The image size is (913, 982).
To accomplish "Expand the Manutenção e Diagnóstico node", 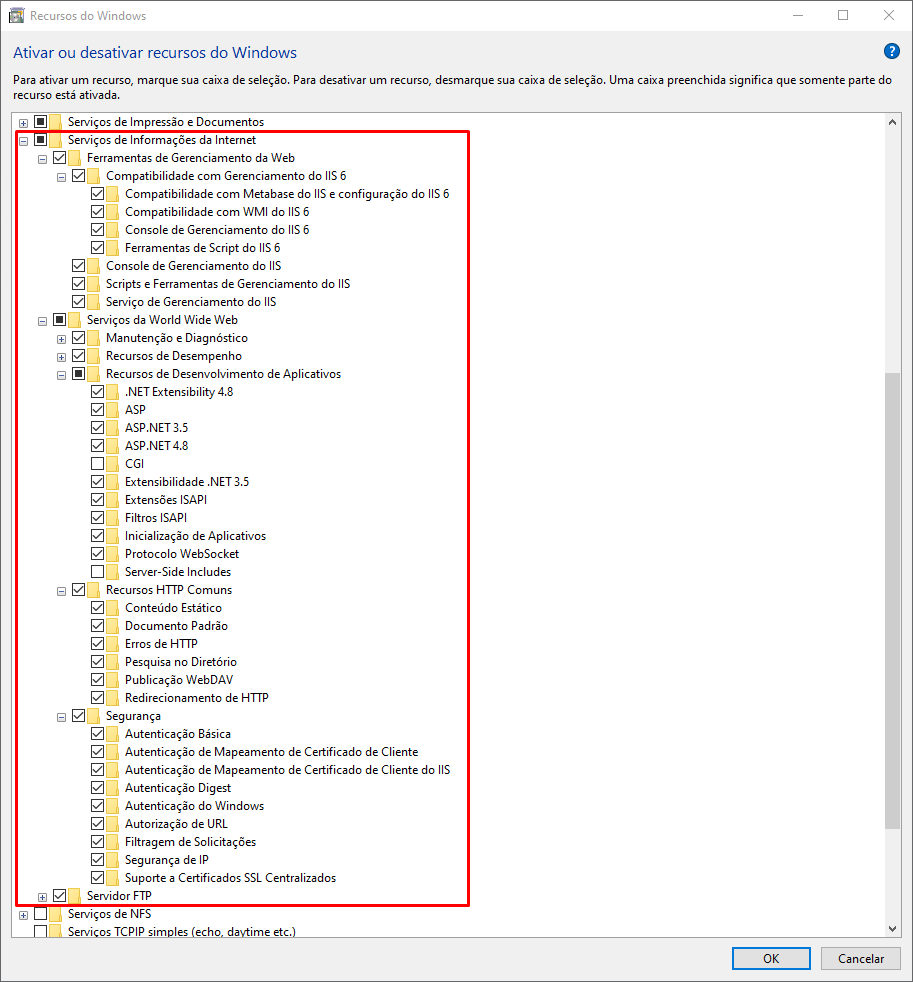I will [x=61, y=339].
